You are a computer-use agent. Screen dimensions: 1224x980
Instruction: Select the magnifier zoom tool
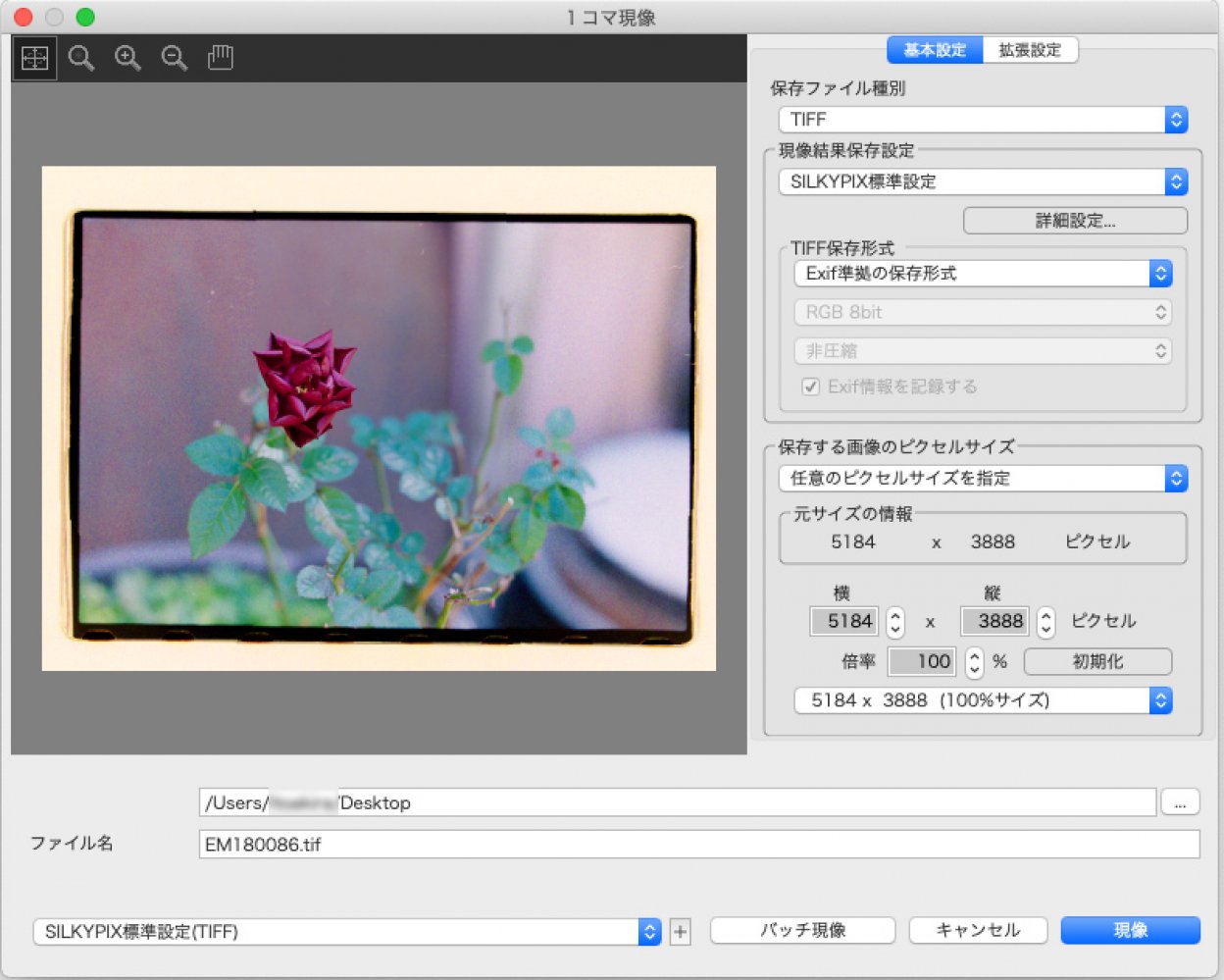pos(81,59)
